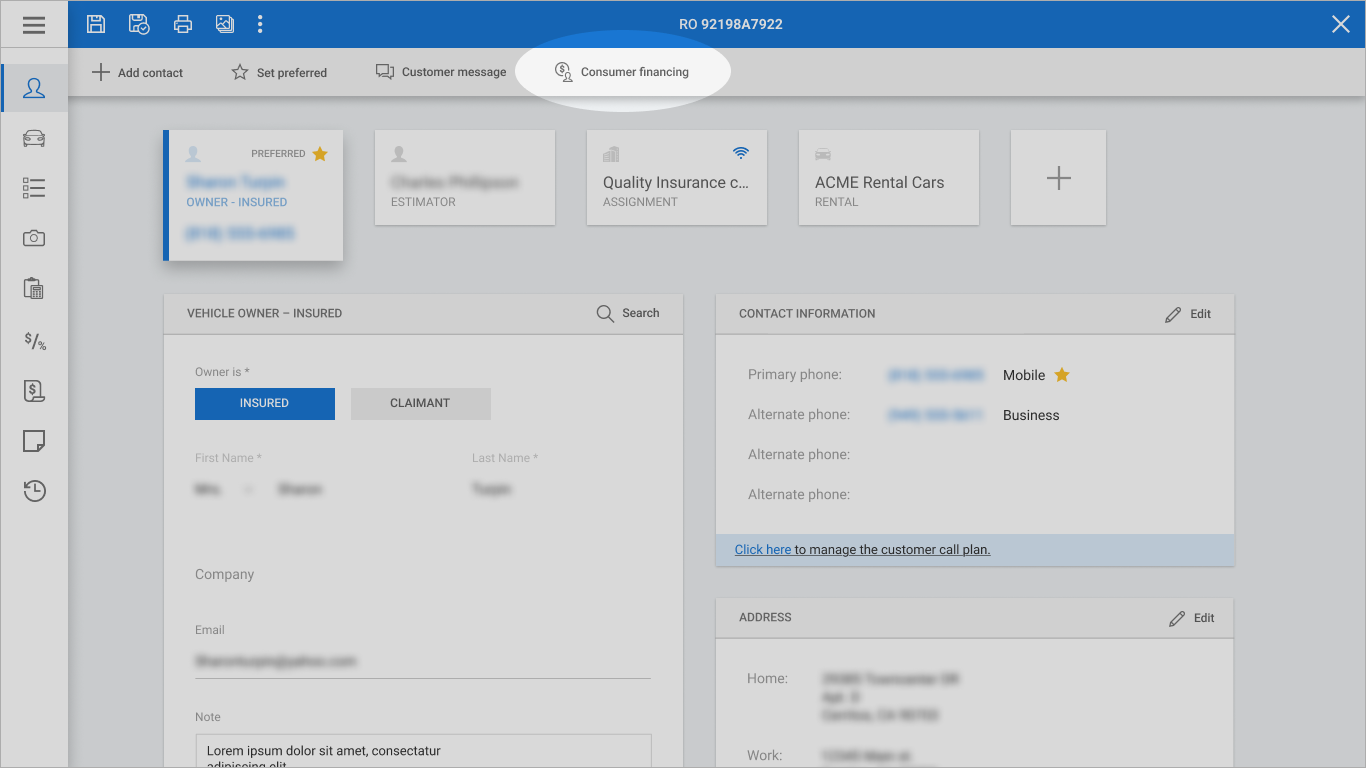Click the wifi signal icon on the insurance card
The width and height of the screenshot is (1366, 768).
click(741, 153)
